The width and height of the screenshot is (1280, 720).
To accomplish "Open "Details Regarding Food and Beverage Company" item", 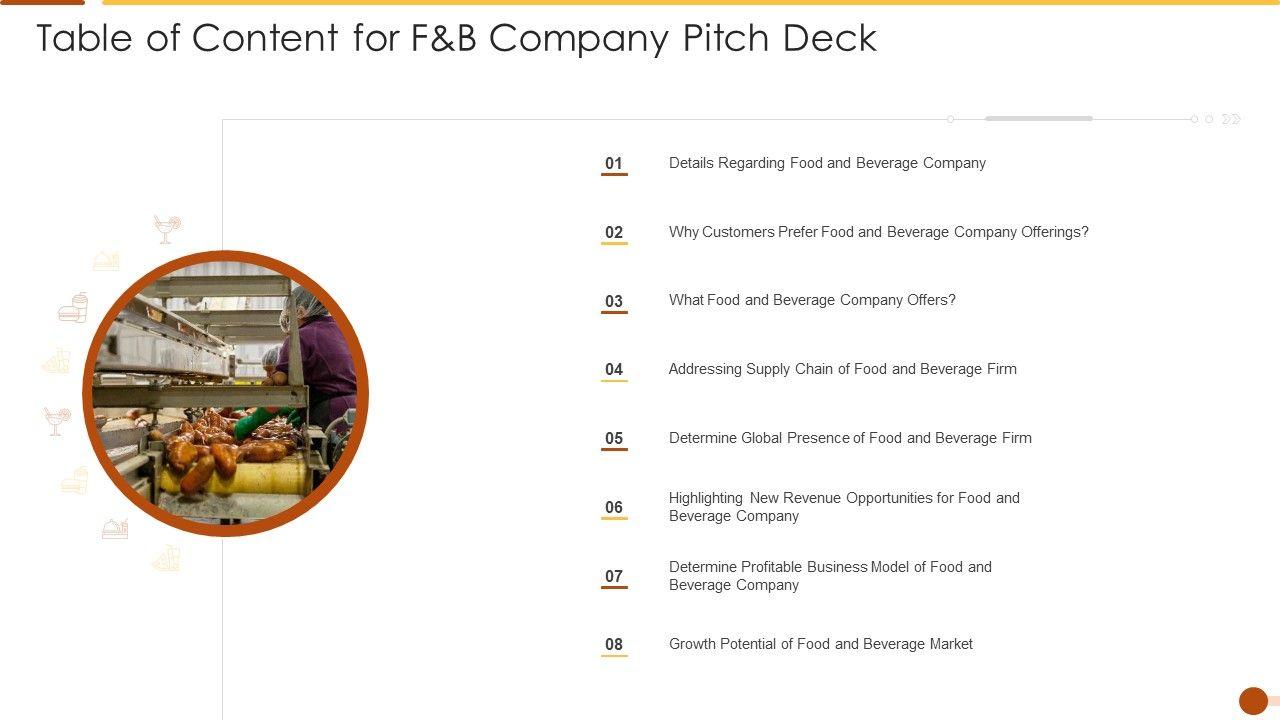I will (827, 163).
